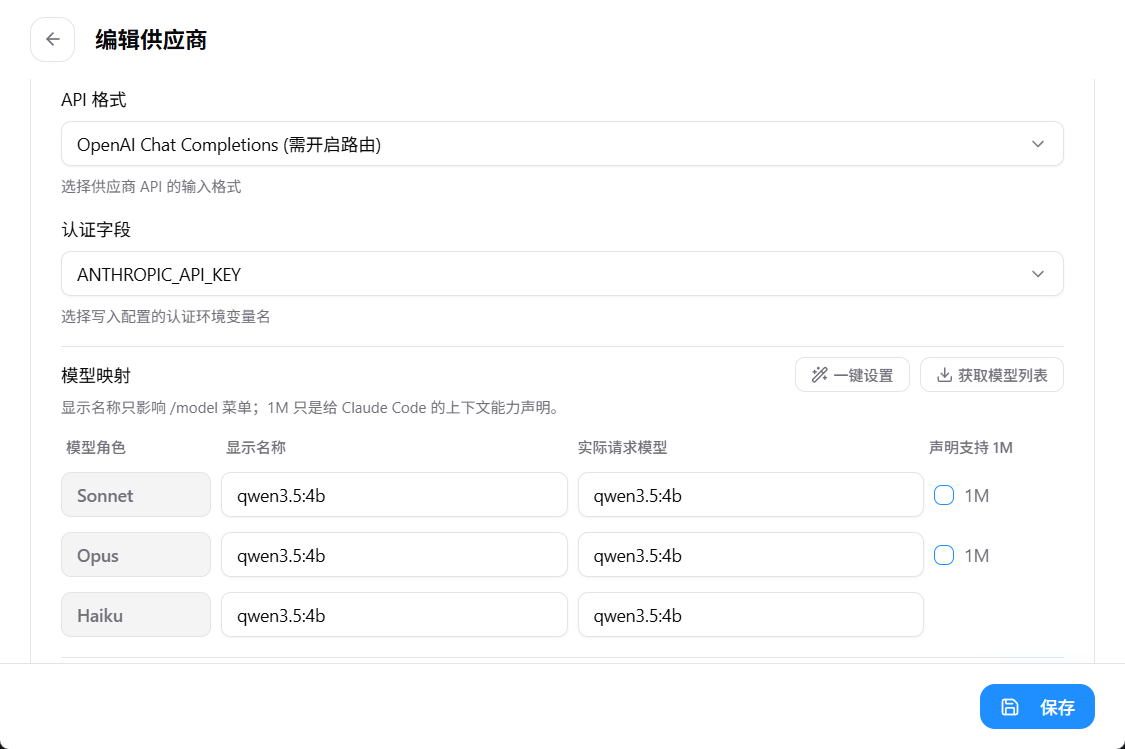Enable 1M checkbox for Opus

pos(943,555)
